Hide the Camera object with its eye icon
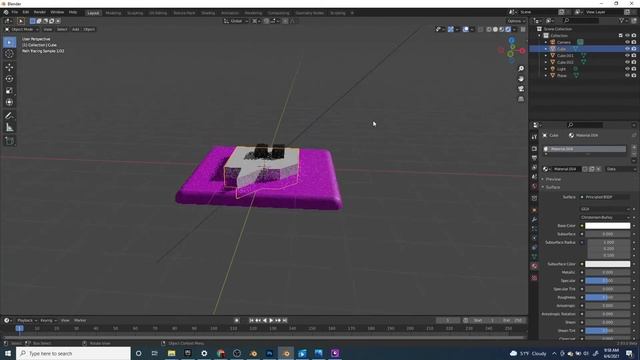The image size is (640, 360). [x=627, y=42]
